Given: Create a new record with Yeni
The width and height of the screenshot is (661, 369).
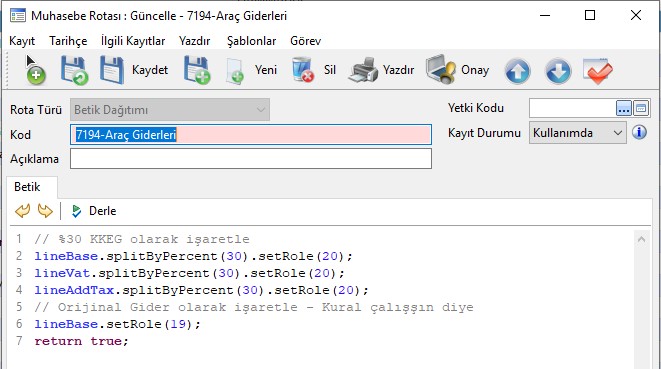Looking at the screenshot, I should tap(252, 70).
